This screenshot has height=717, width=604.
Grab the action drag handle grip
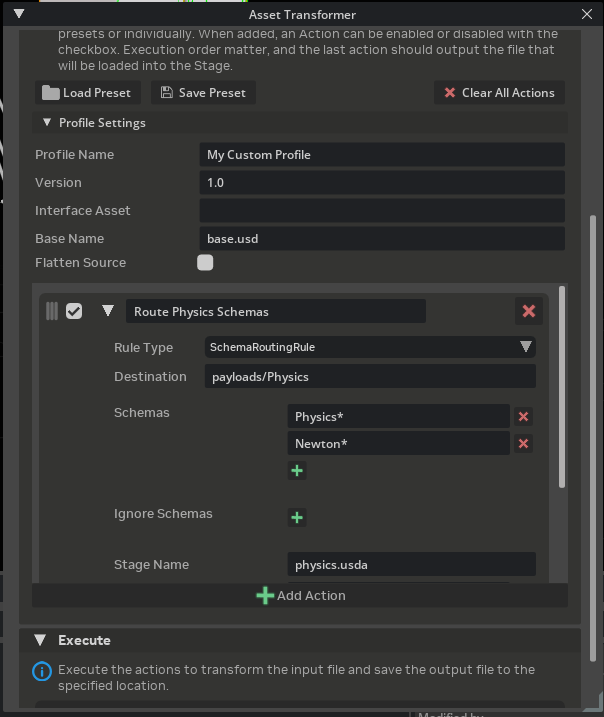tap(52, 311)
